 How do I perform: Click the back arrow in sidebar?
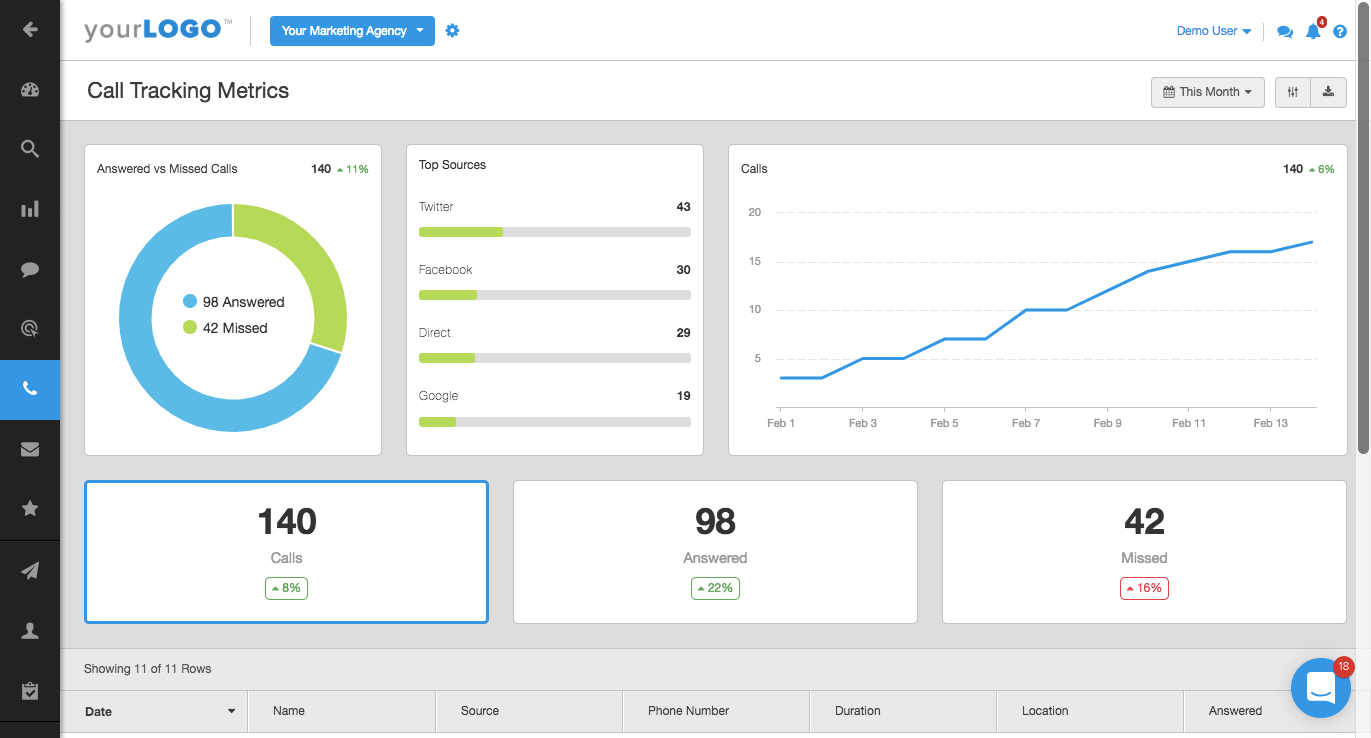pyautogui.click(x=30, y=30)
